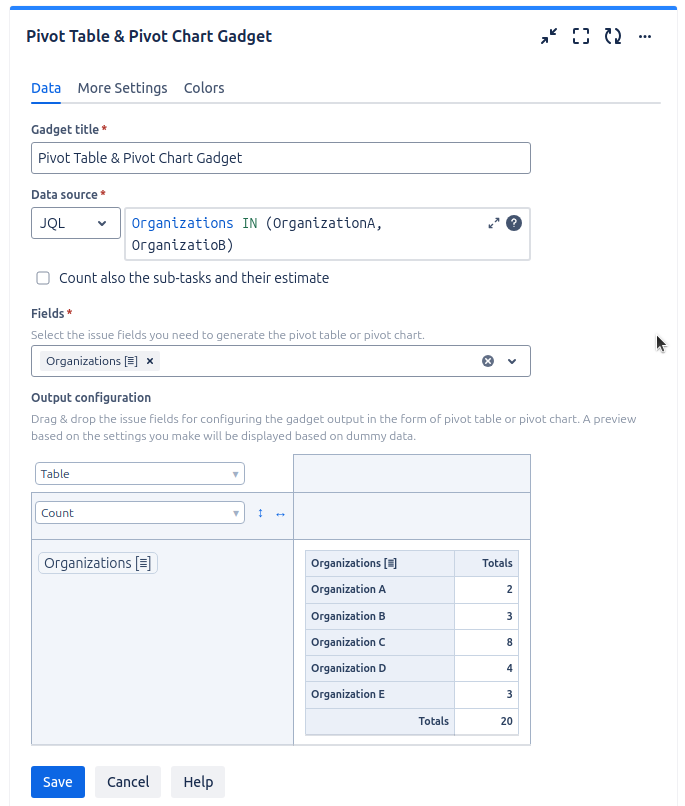Viewport: 685px width, 806px height.
Task: Expand the Fields selector chevron
Action: pyautogui.click(x=512, y=361)
